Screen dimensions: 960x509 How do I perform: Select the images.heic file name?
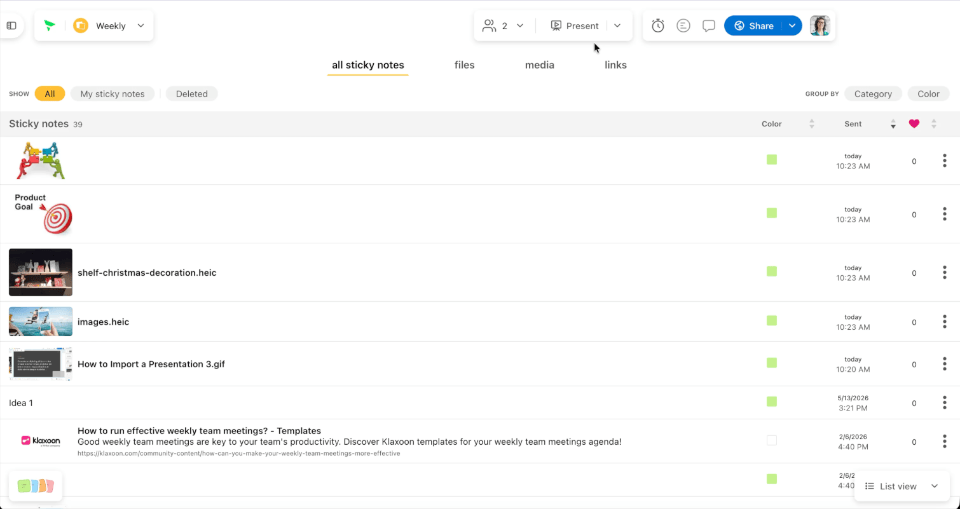coord(103,322)
